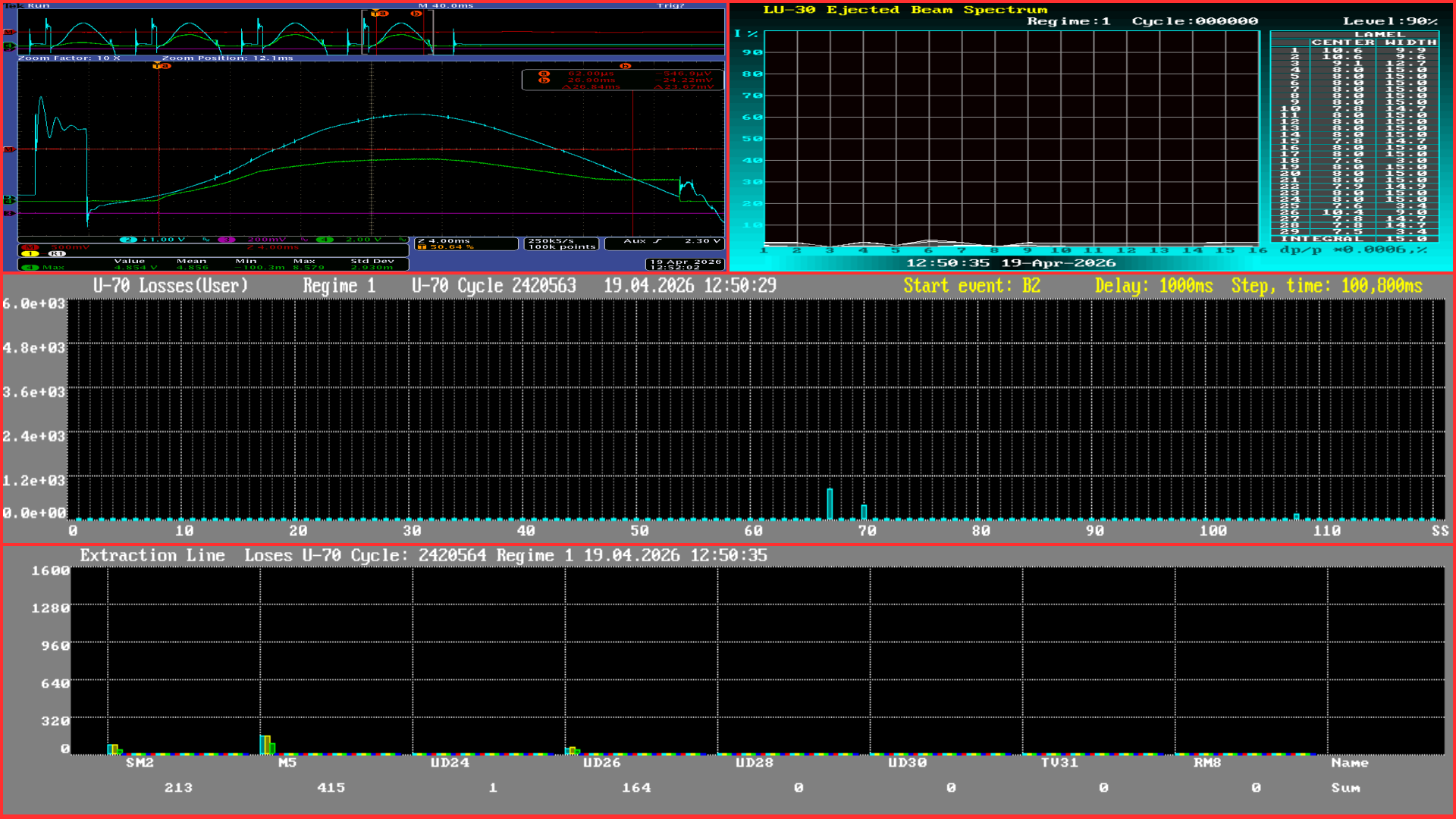Screen dimensions: 1456x819
Task: Select cursor 'b' marker above zoomed waveform
Action: [x=625, y=66]
